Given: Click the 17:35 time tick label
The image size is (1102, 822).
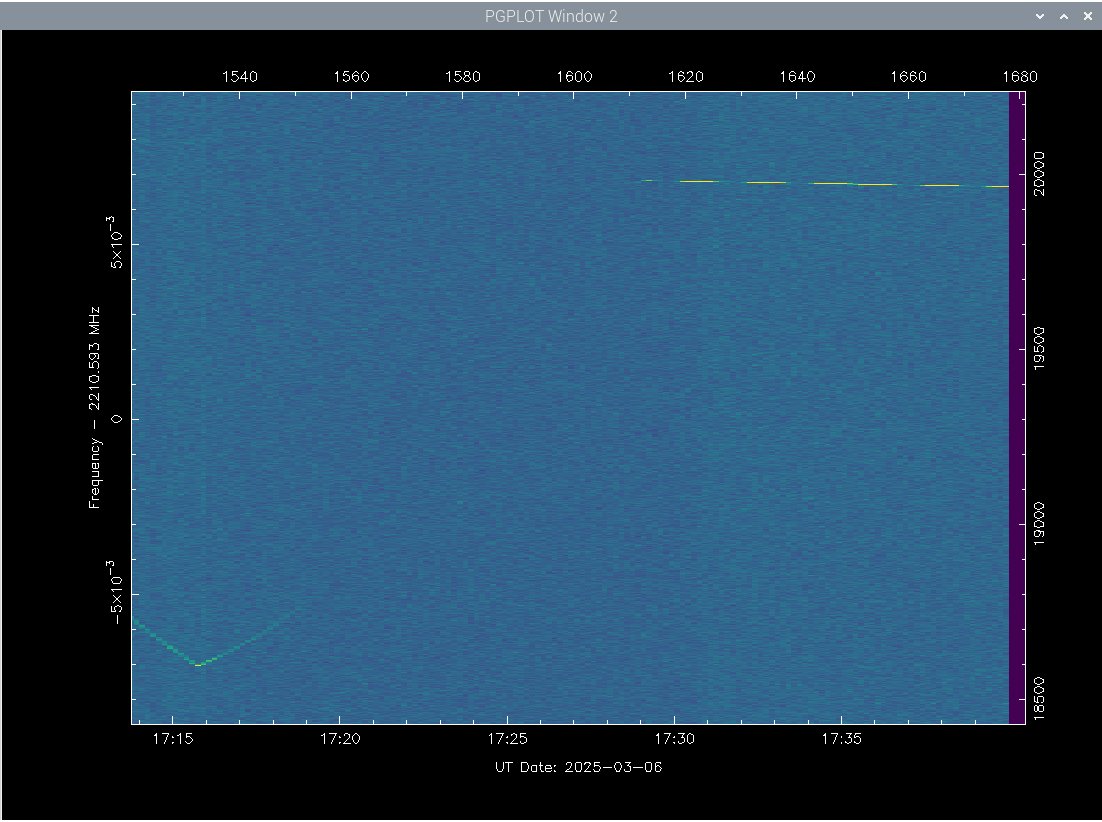Looking at the screenshot, I should click(841, 740).
